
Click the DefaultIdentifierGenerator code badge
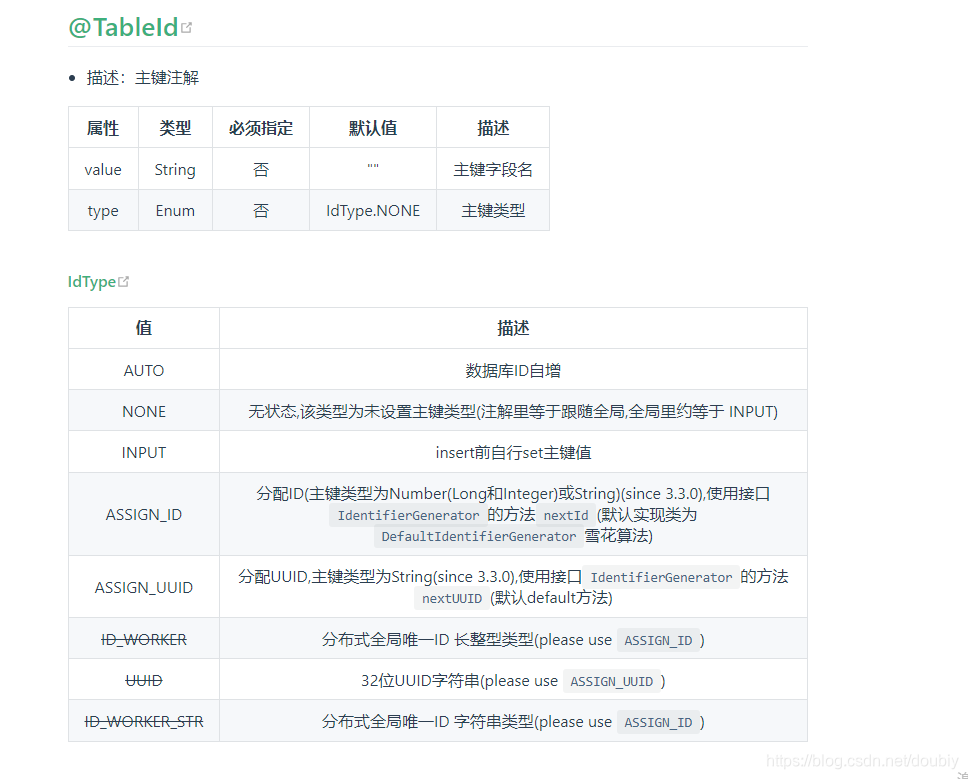click(477, 536)
